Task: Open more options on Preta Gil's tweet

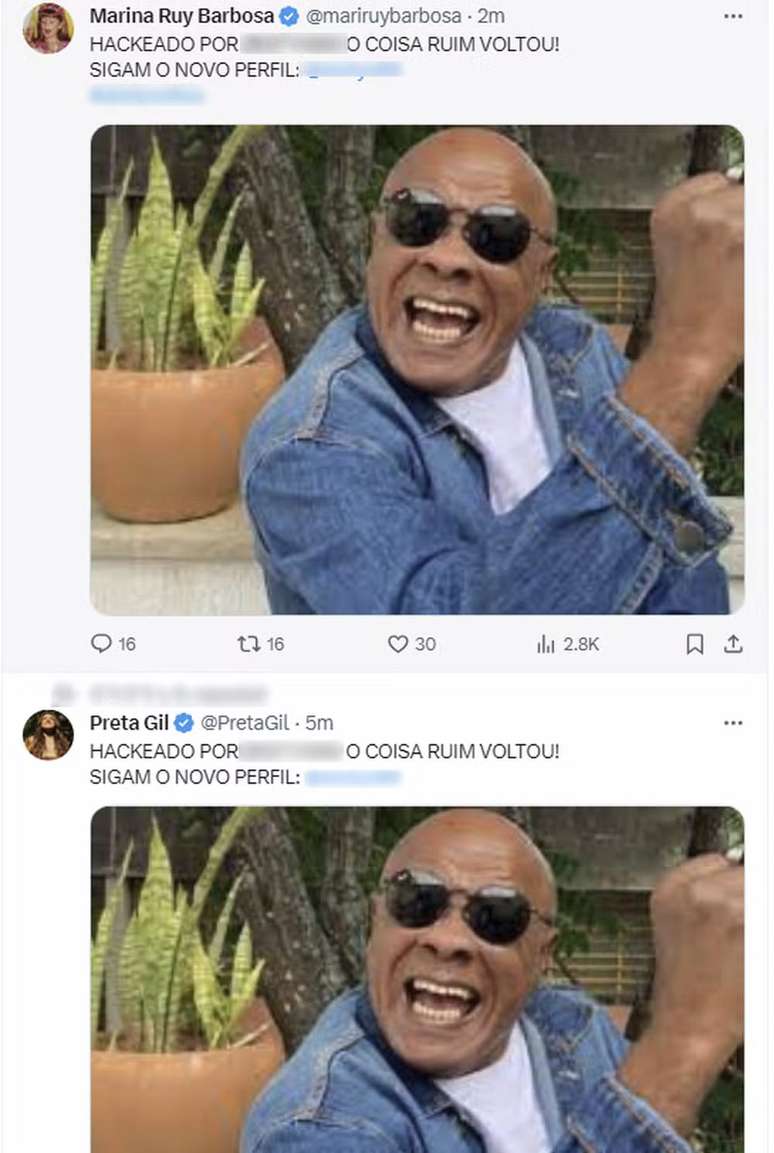Action: (733, 722)
